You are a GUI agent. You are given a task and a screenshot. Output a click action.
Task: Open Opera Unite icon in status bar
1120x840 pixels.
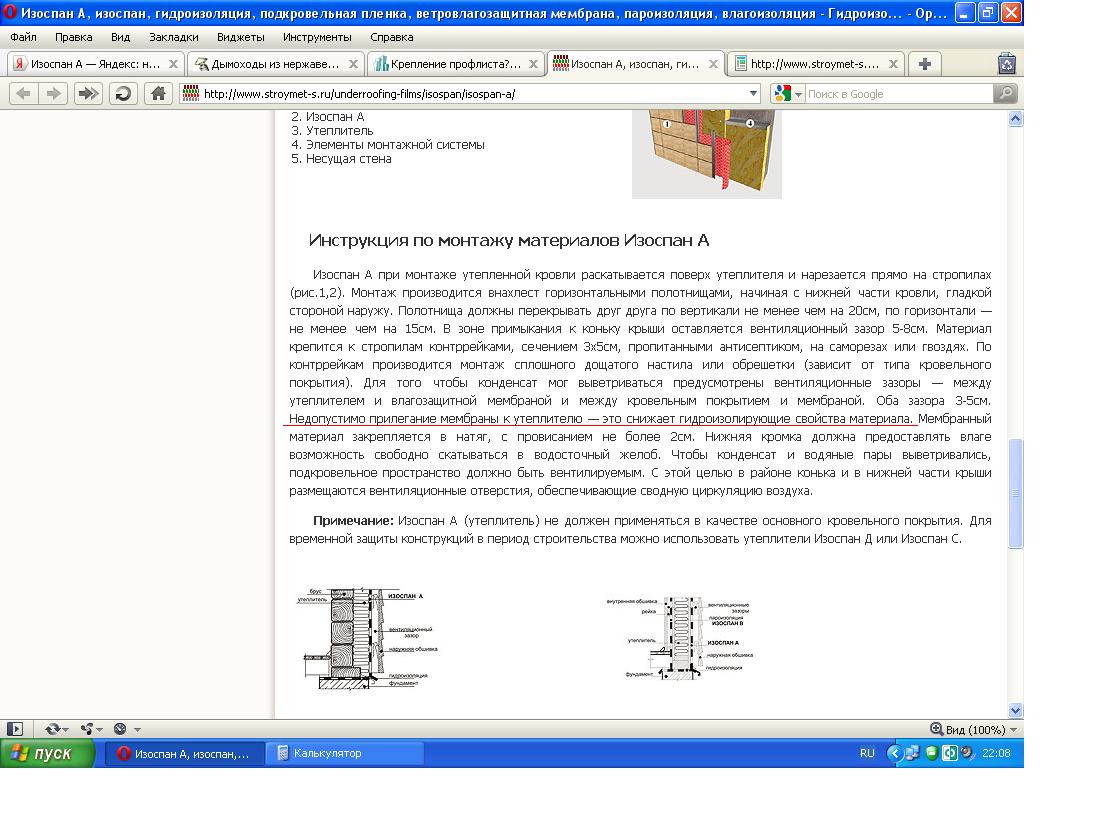[x=87, y=729]
